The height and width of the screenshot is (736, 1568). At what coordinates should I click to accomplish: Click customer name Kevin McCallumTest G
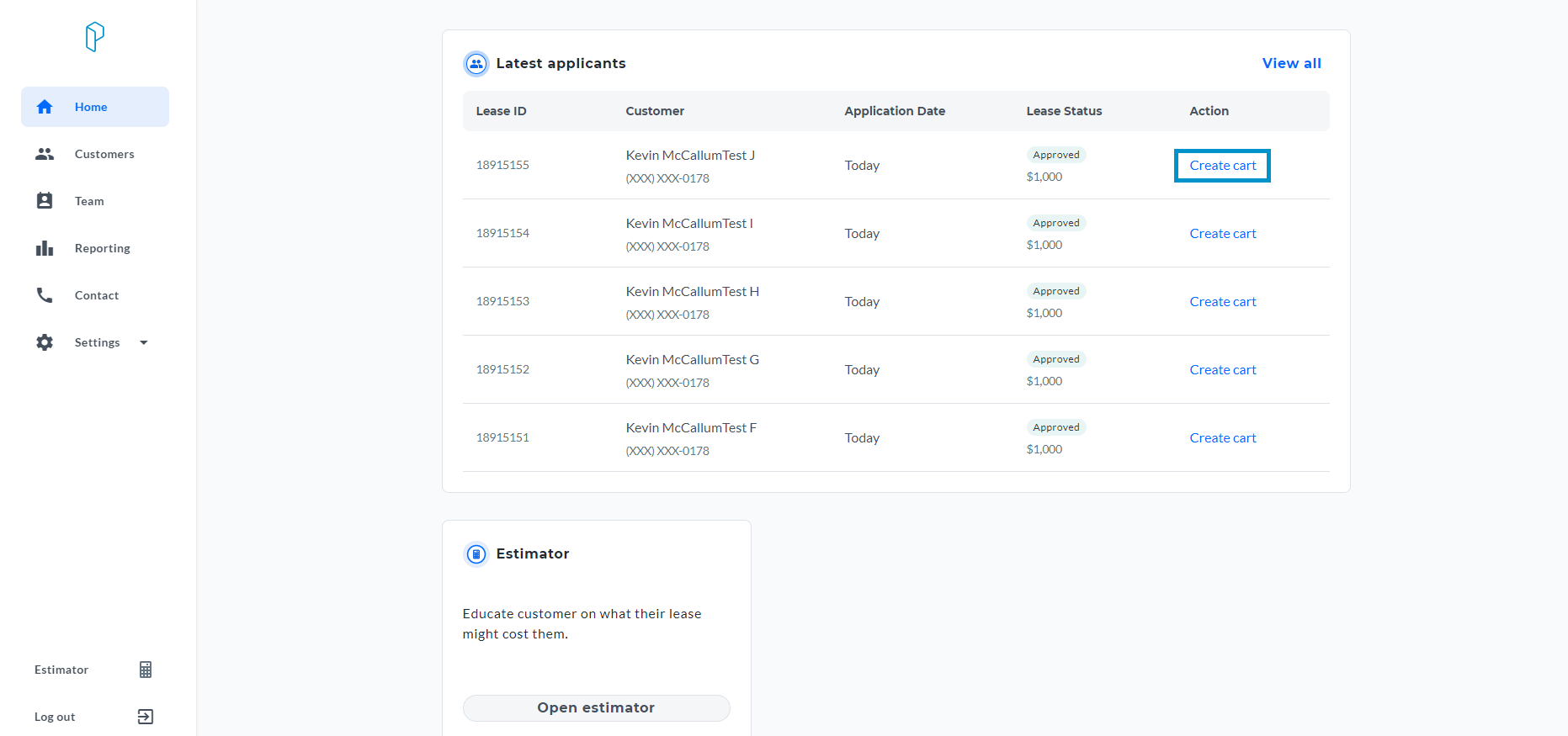click(x=693, y=360)
